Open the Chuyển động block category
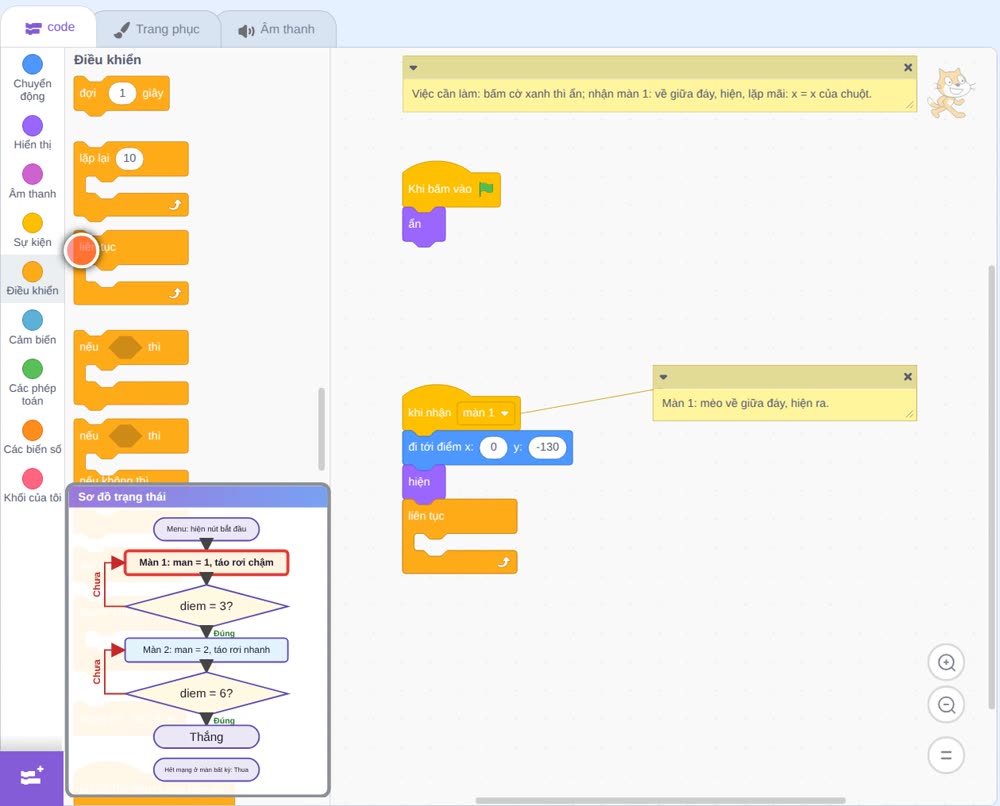1000x806 pixels. tap(32, 77)
